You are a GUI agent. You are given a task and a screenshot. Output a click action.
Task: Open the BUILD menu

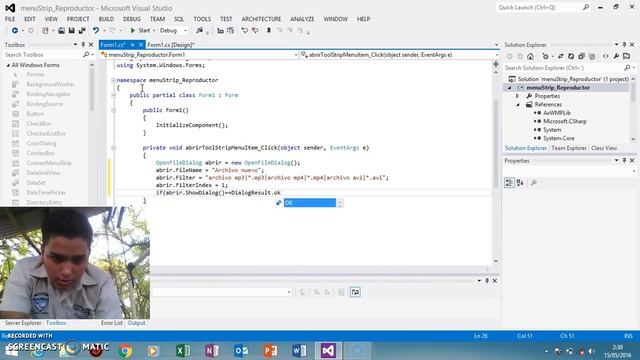coord(106,19)
